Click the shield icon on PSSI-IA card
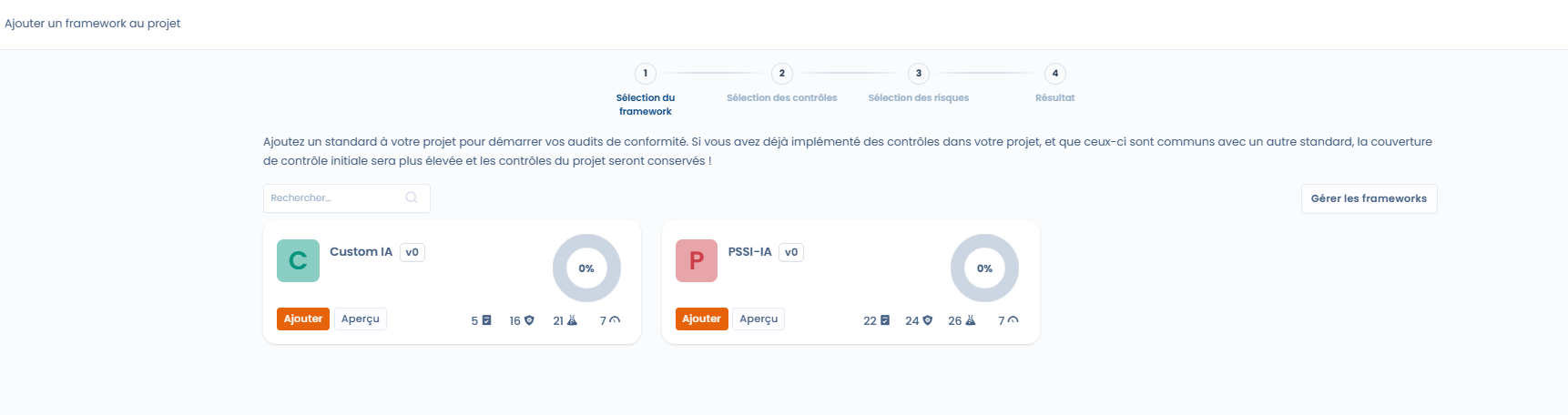 pyautogui.click(x=928, y=320)
